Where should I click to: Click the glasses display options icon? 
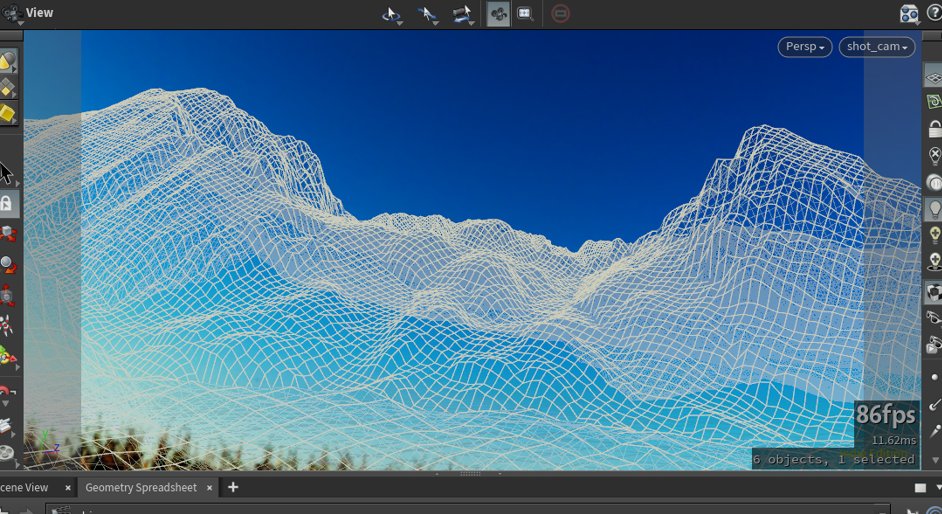coord(934,318)
